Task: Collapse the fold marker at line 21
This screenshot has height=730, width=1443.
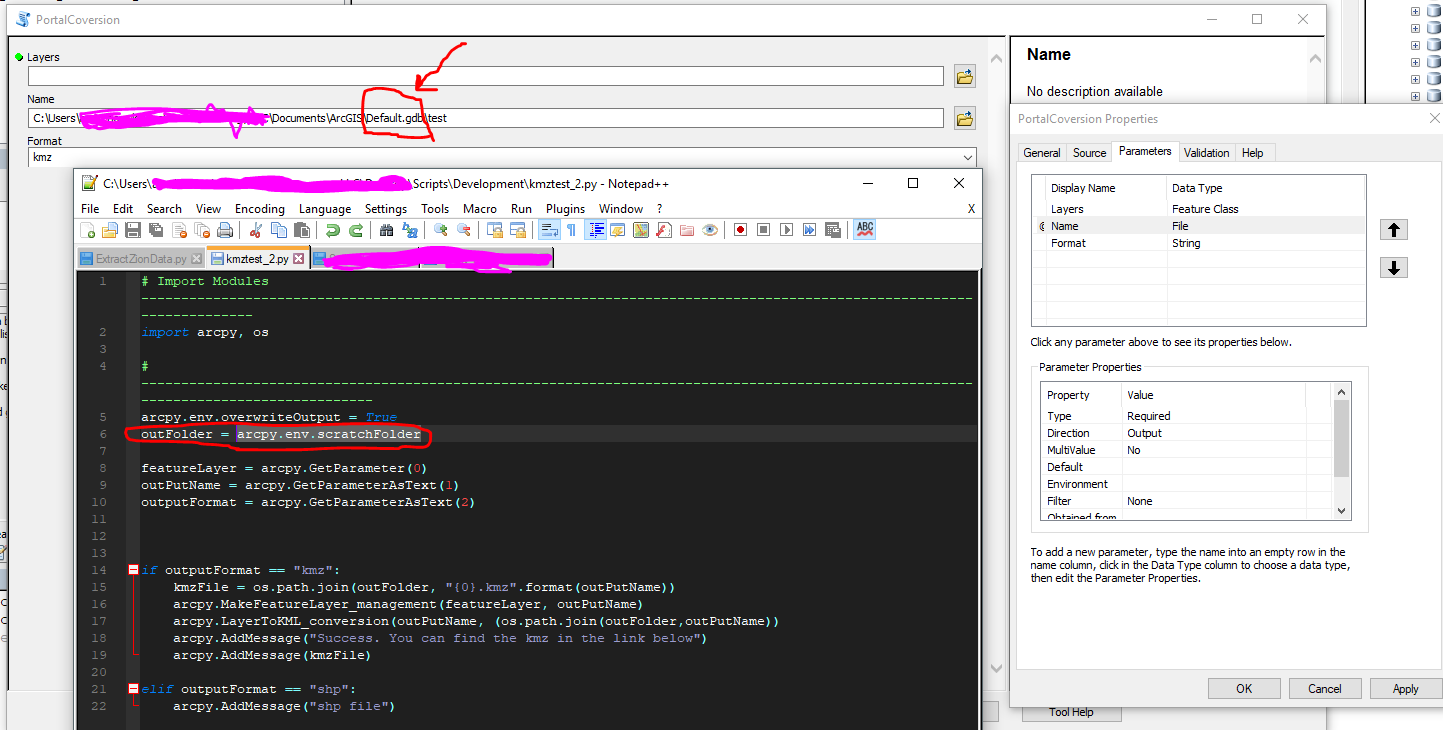Action: pyautogui.click(x=133, y=689)
